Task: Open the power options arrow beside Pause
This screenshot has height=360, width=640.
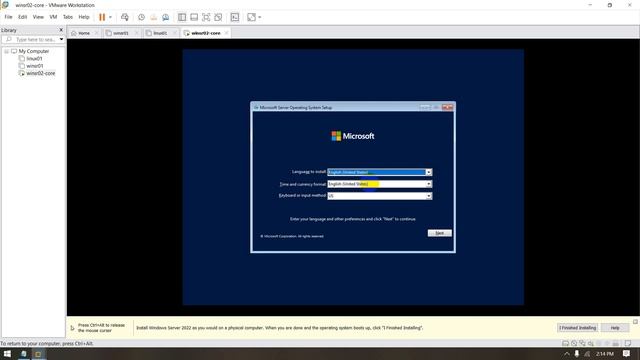Action: (110, 17)
